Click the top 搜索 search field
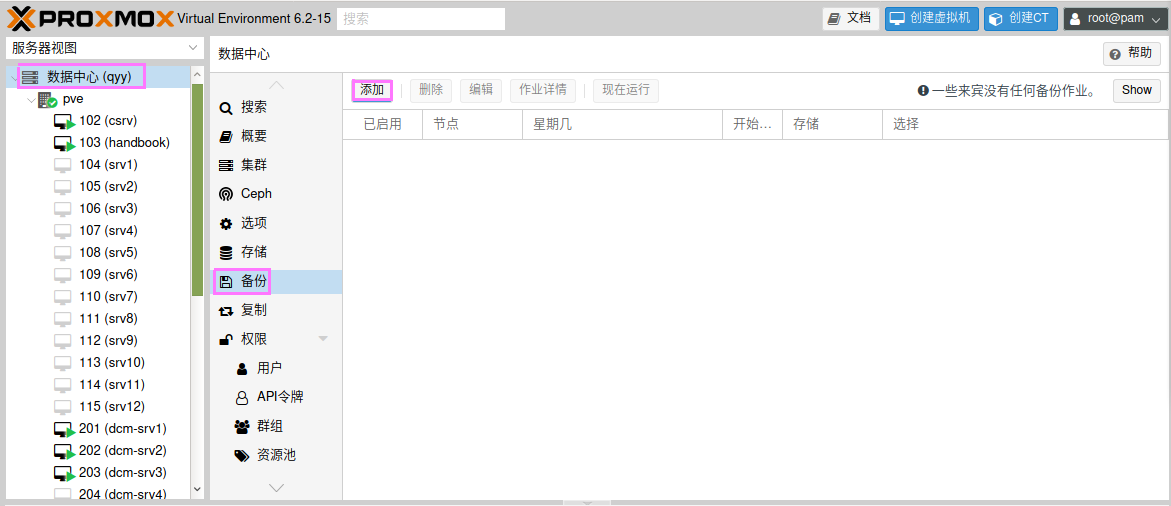 coord(421,19)
